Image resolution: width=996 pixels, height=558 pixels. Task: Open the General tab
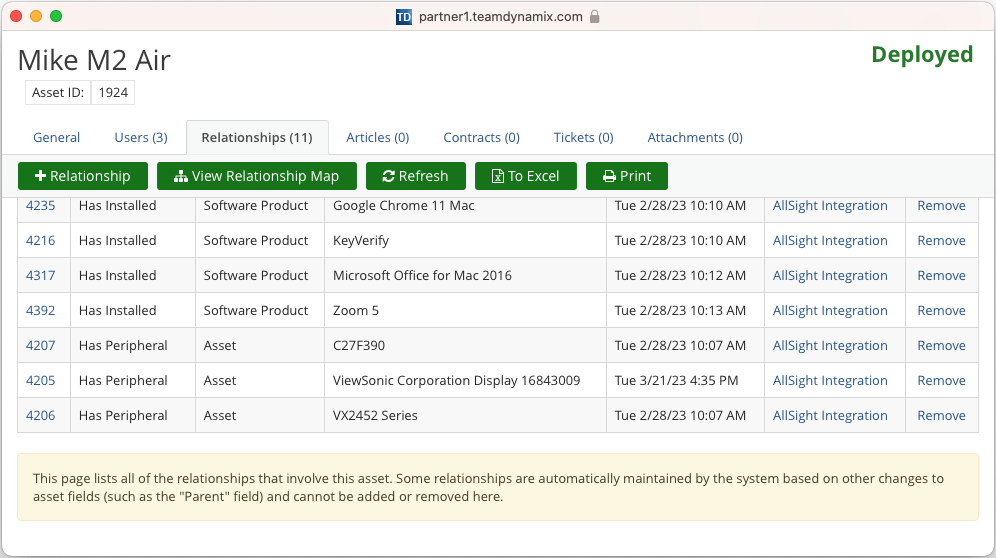pyautogui.click(x=57, y=137)
